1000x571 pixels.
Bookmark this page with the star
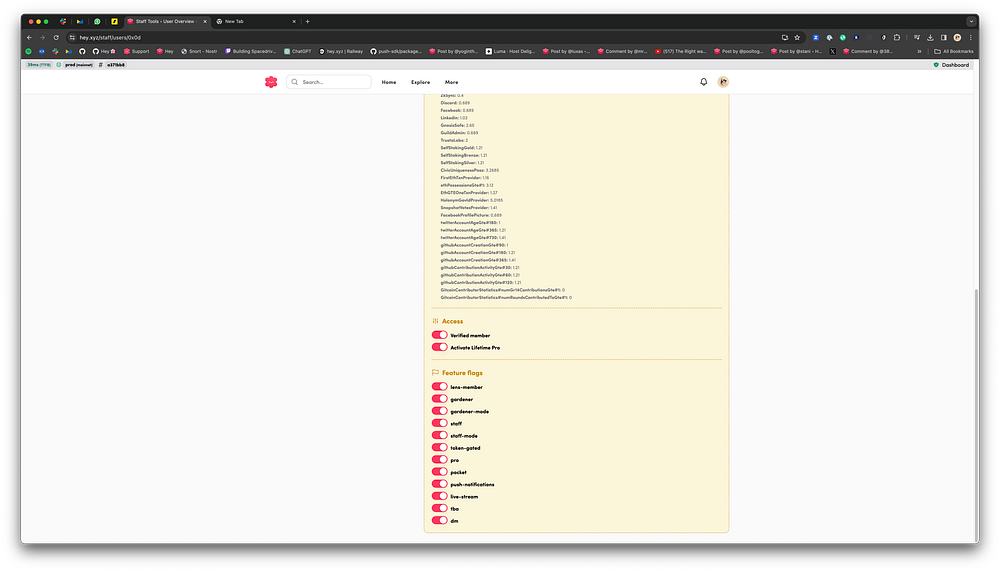797,38
